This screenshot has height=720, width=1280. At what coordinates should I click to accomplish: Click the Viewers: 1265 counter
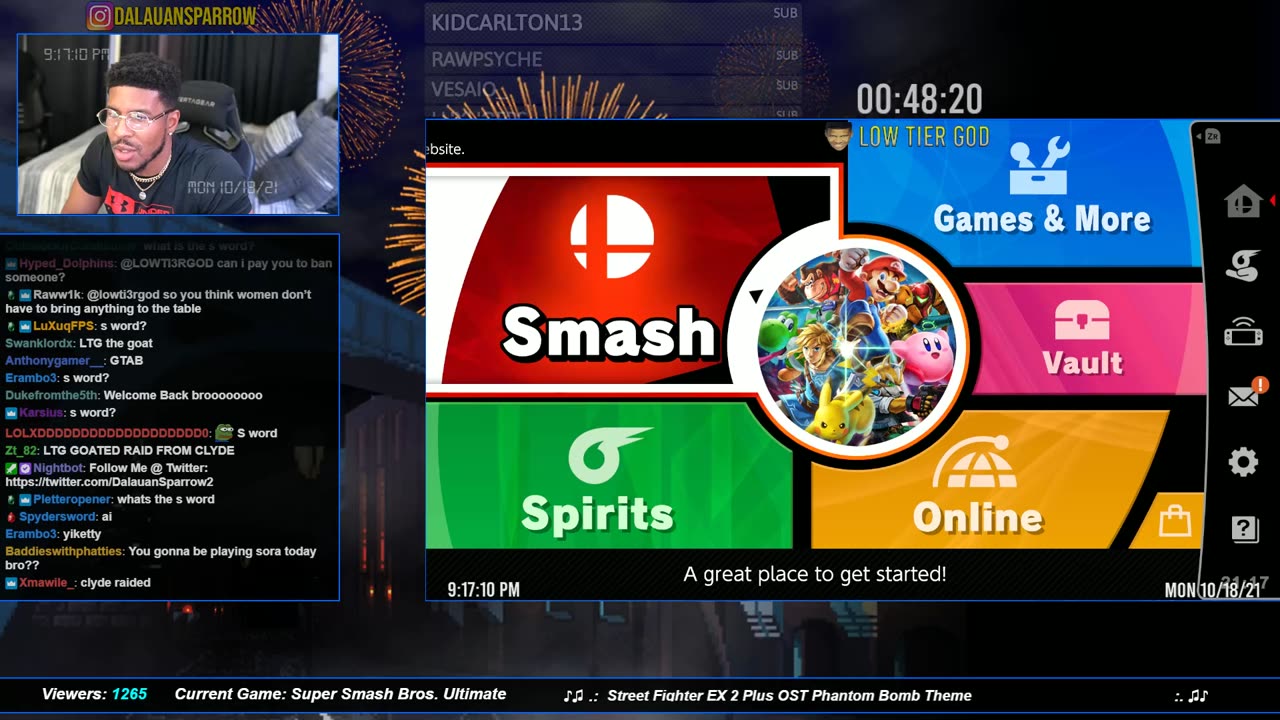[x=94, y=694]
